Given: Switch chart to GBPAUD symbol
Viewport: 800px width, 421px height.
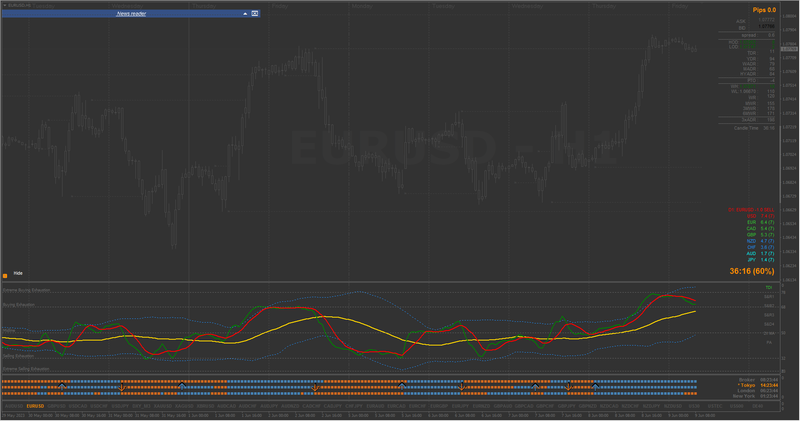Looking at the screenshot, I should tap(503, 406).
